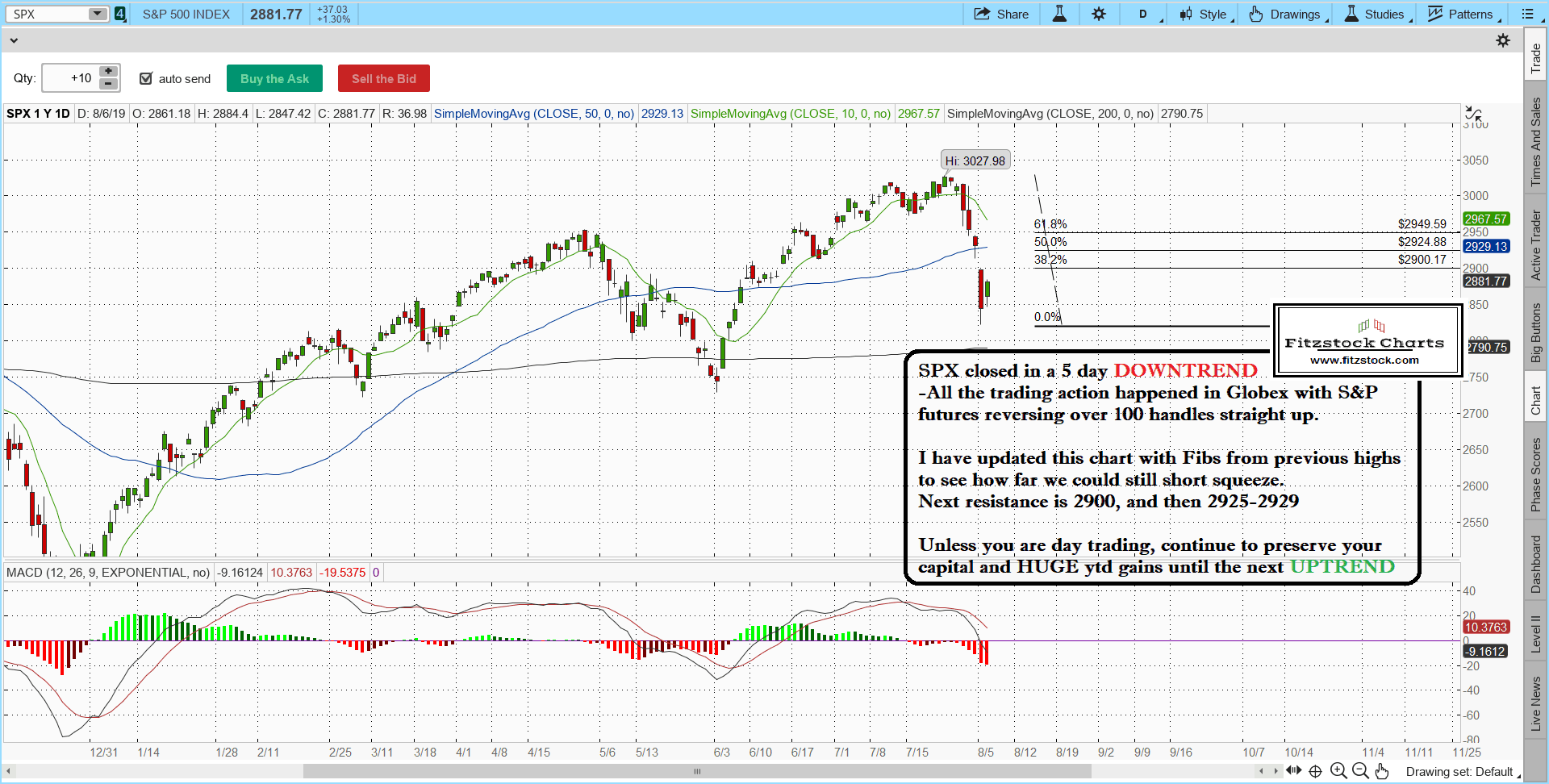Open the Style candlestick menu

point(1203,14)
